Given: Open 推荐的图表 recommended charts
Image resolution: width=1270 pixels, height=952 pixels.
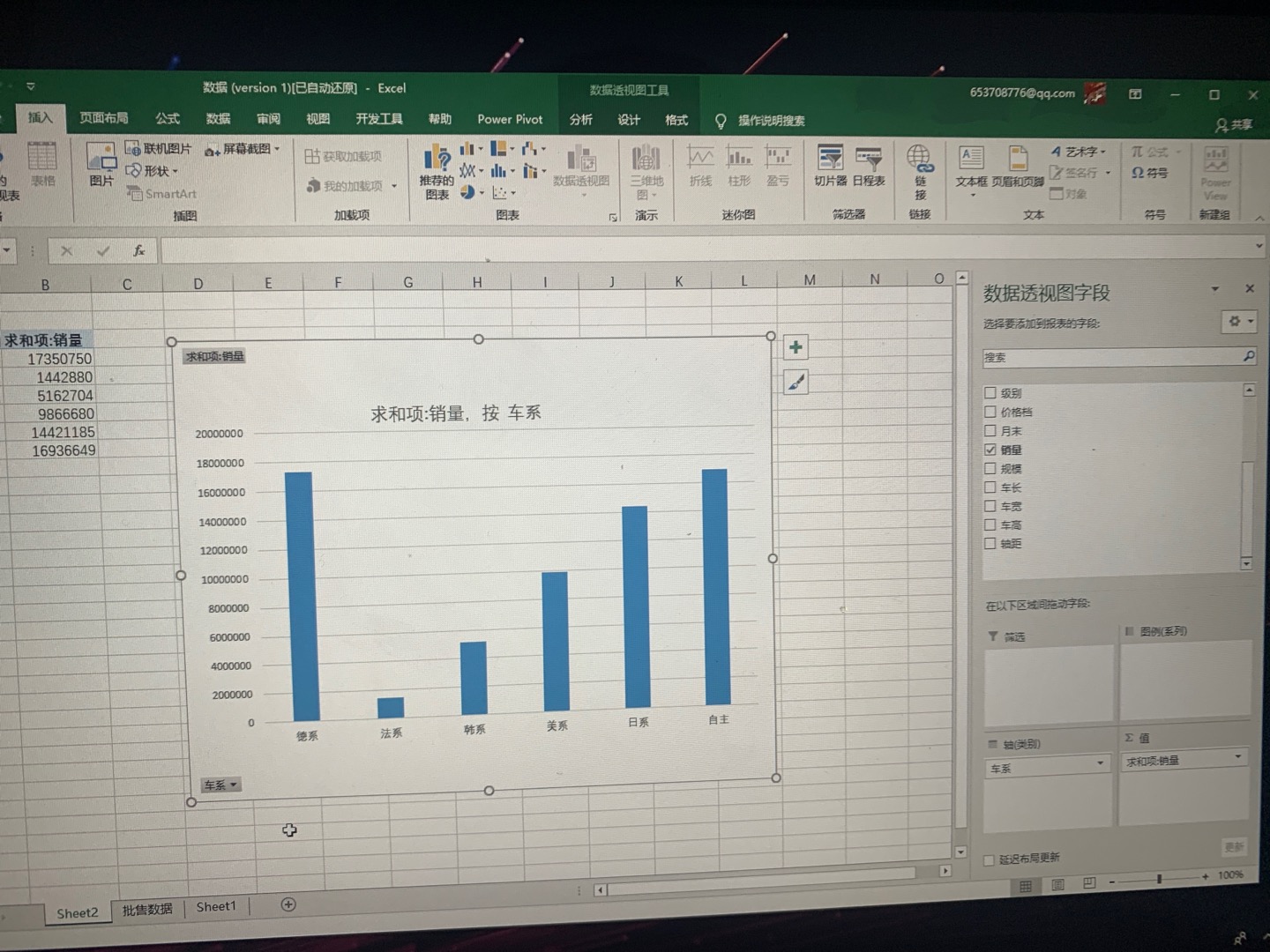Looking at the screenshot, I should coord(437,172).
